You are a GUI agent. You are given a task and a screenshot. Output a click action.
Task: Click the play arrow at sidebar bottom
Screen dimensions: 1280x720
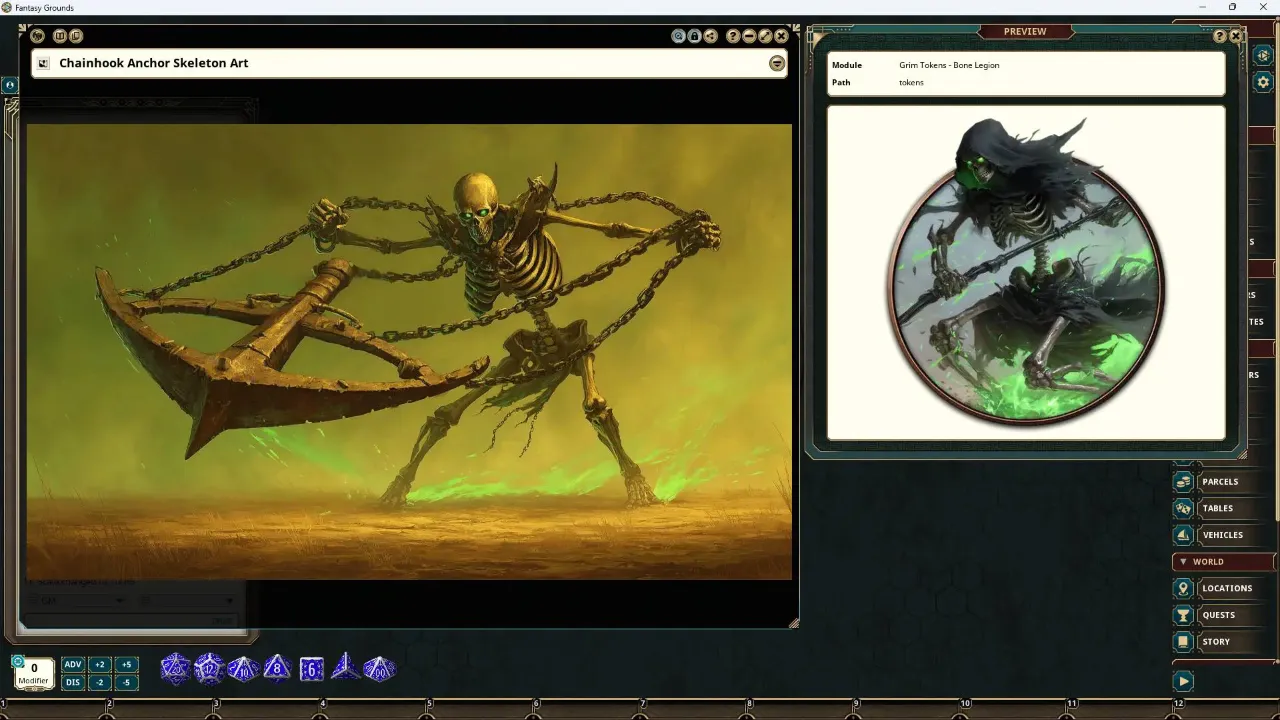(x=1183, y=681)
